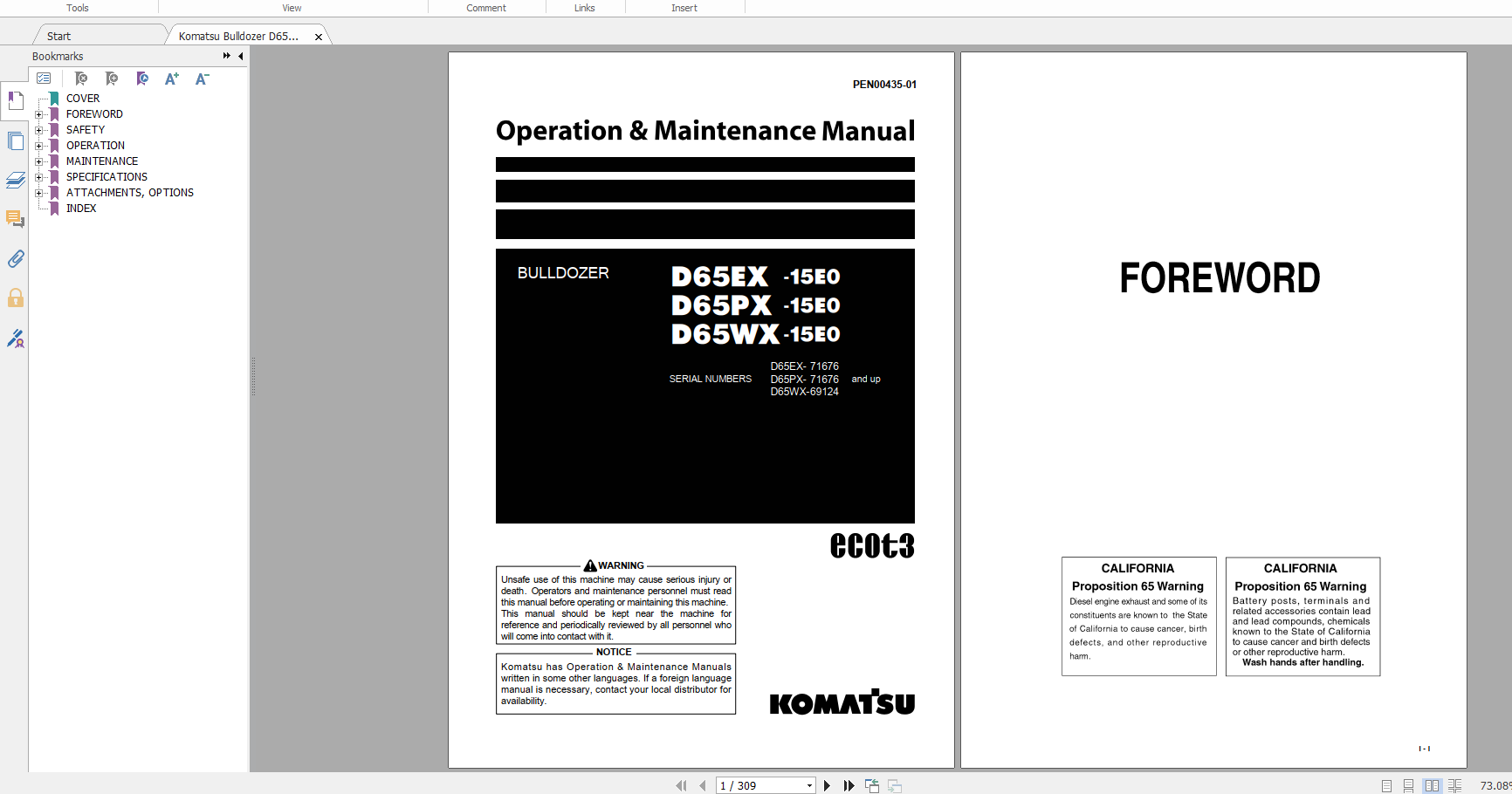
Task: Open the Comments panel icon
Action: [15, 219]
